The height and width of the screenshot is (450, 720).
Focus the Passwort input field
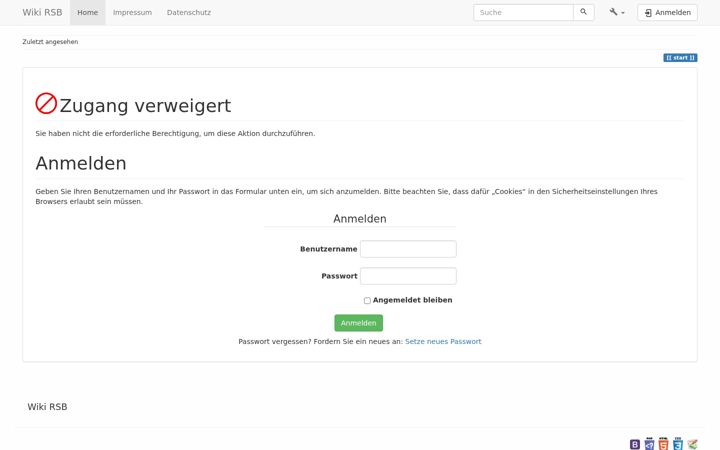pyautogui.click(x=408, y=276)
